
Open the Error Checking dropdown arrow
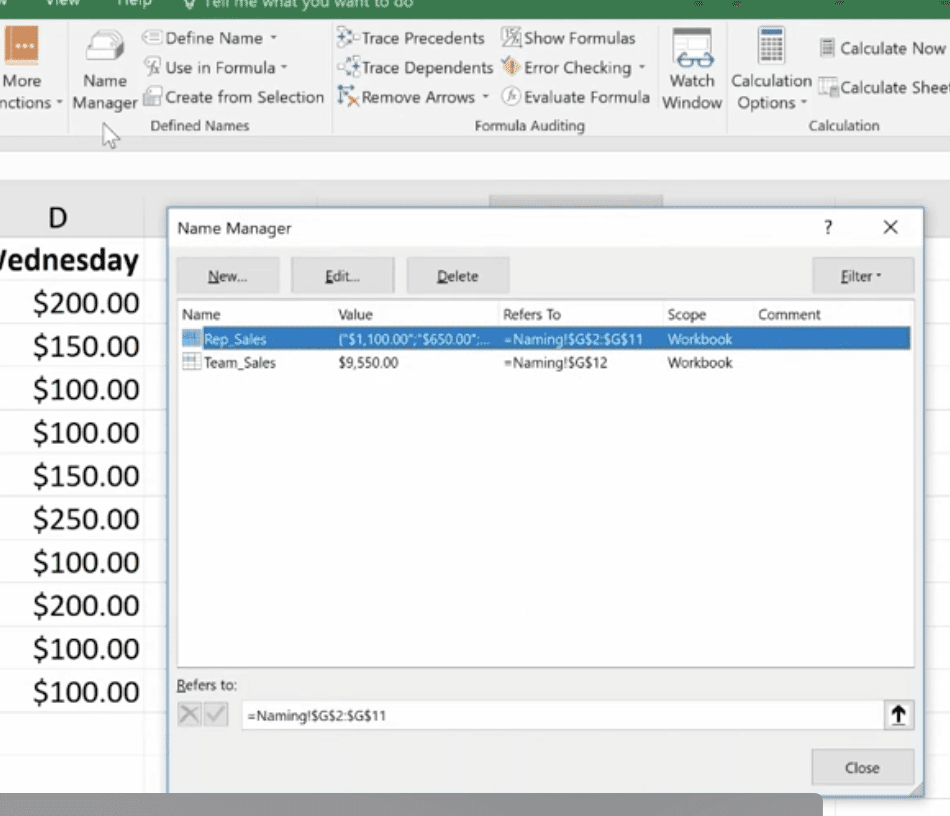click(641, 68)
